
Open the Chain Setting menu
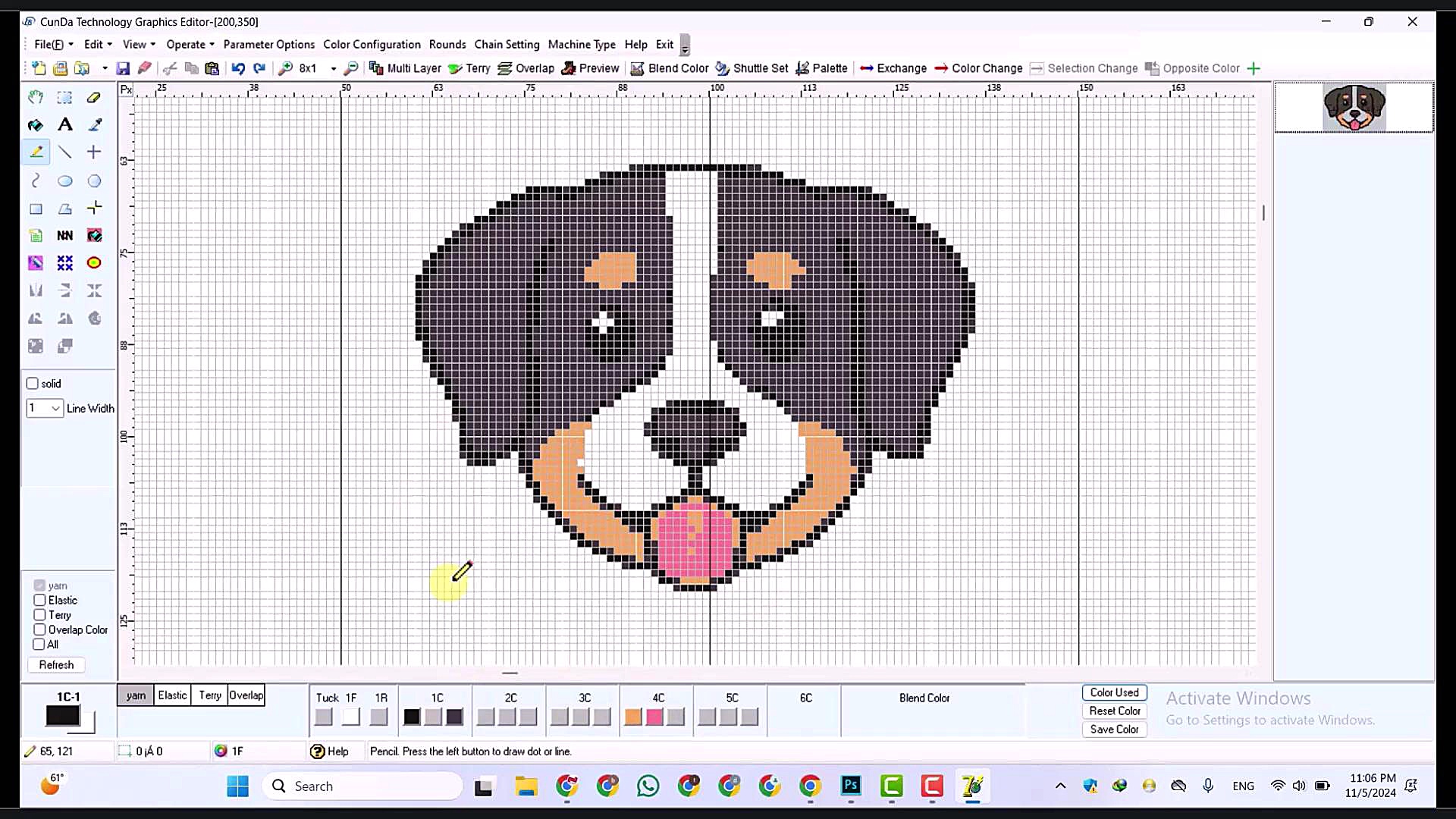click(x=507, y=45)
